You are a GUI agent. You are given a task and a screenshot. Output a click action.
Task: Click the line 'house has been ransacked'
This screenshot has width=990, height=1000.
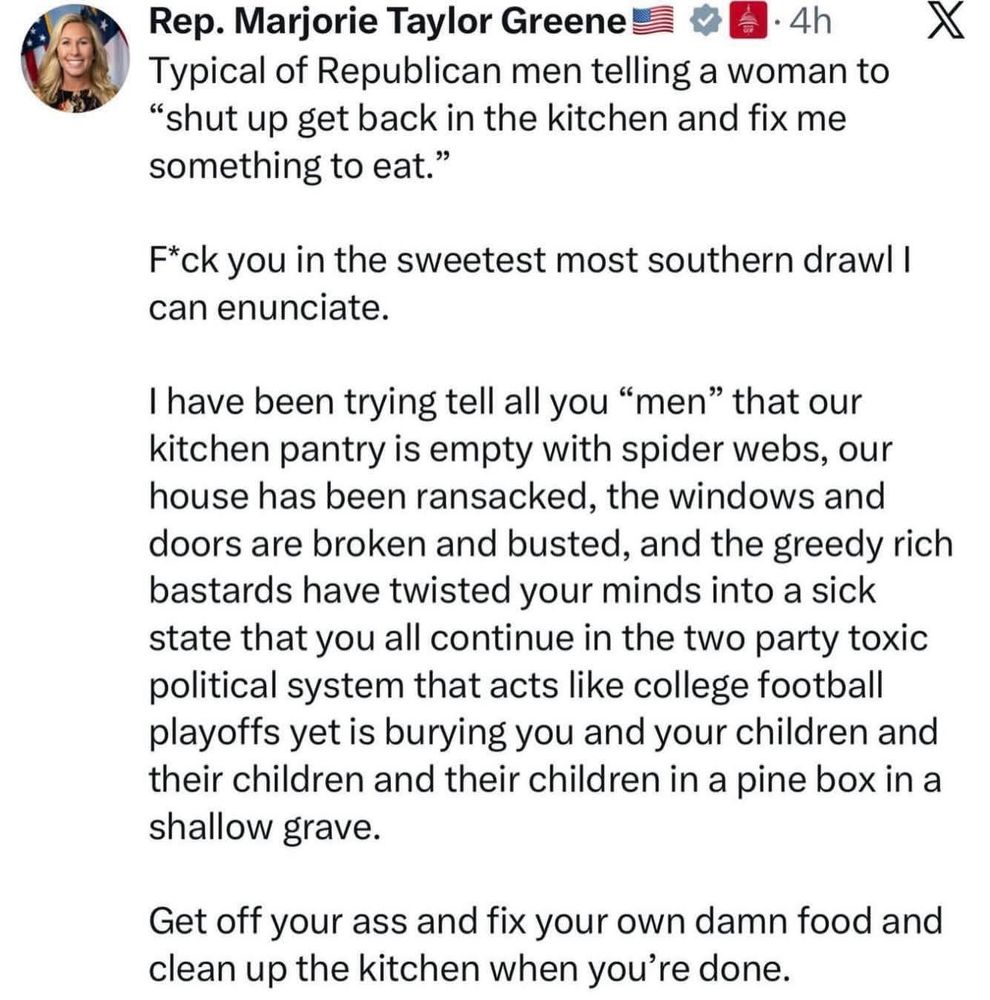517,496
